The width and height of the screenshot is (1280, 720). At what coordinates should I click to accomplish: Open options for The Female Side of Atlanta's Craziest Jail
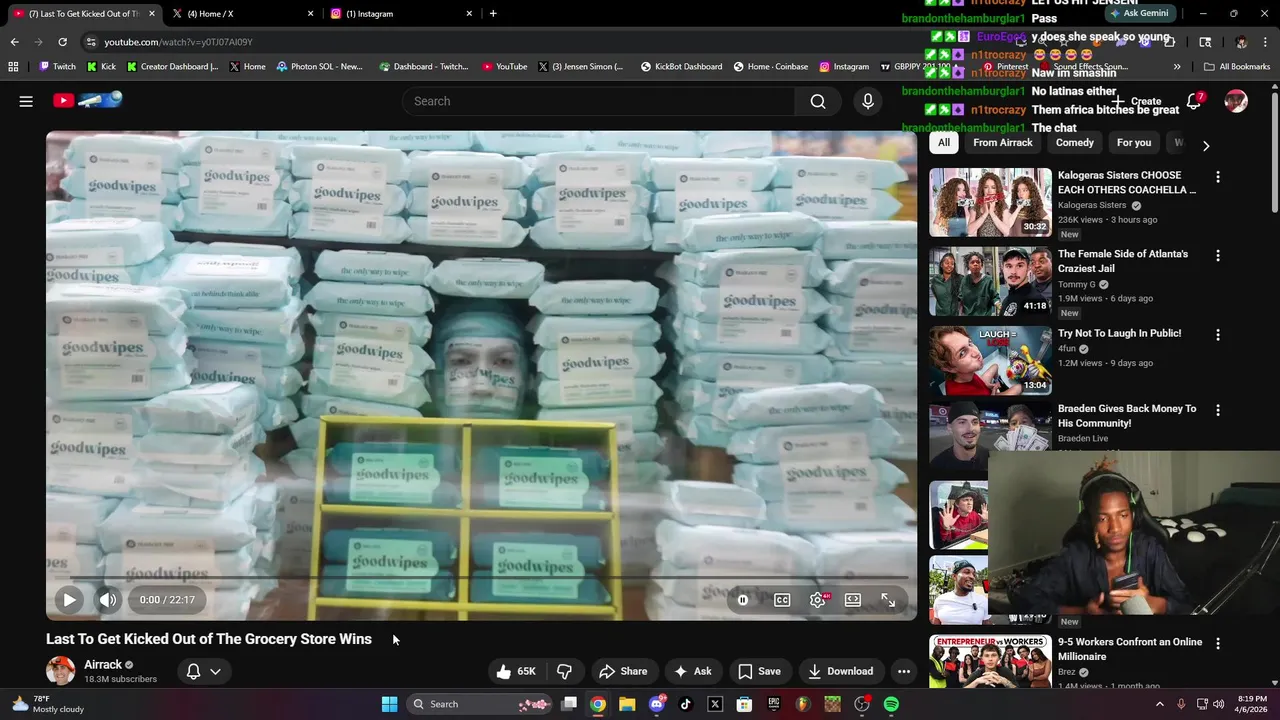point(1218,256)
